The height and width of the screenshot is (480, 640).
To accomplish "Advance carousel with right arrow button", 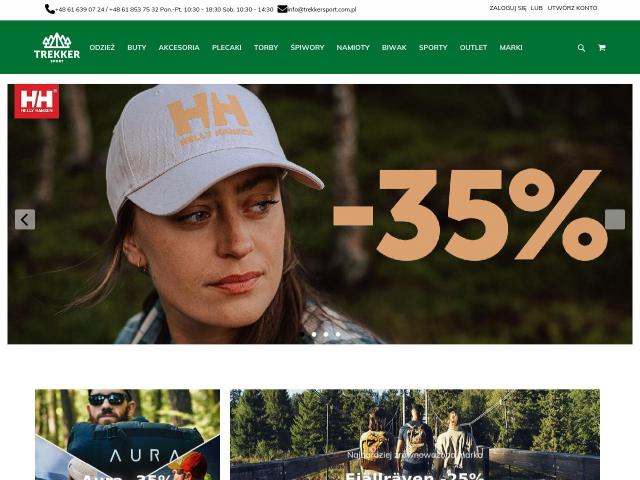I will coord(615,220).
